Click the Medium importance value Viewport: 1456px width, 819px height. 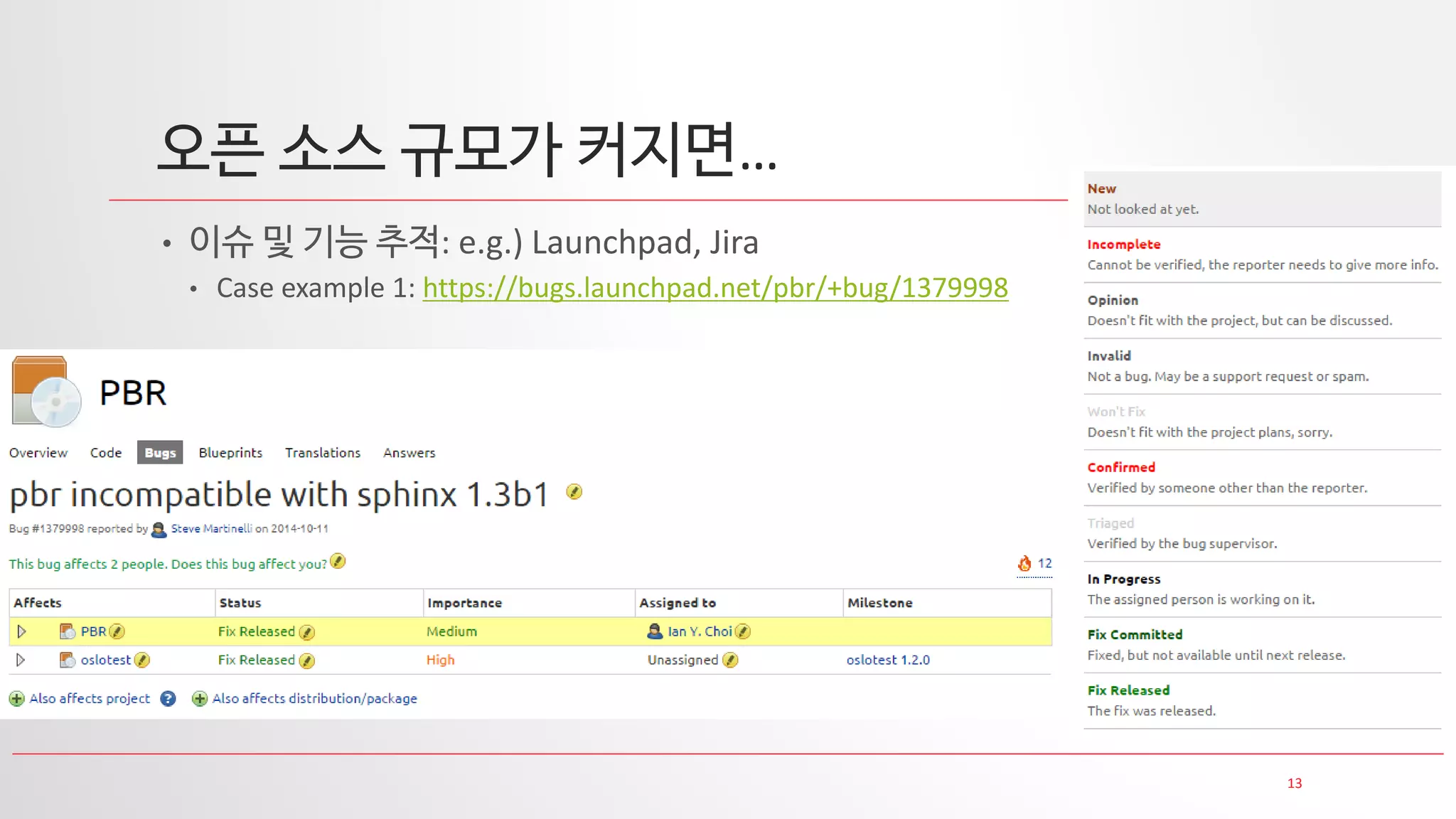point(451,631)
